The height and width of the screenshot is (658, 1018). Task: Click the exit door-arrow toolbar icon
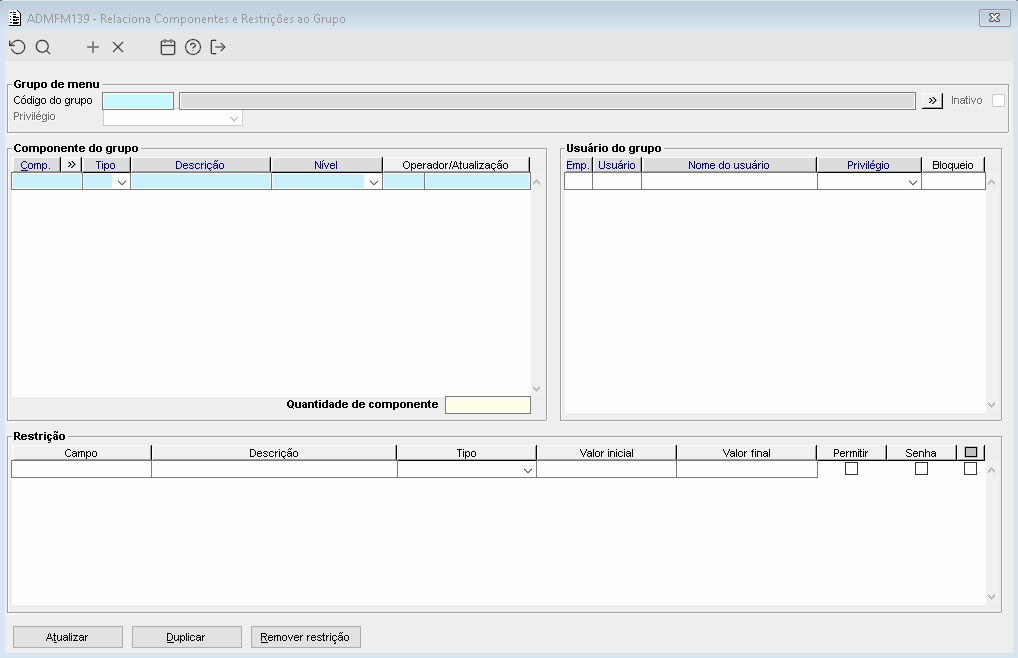coord(218,47)
